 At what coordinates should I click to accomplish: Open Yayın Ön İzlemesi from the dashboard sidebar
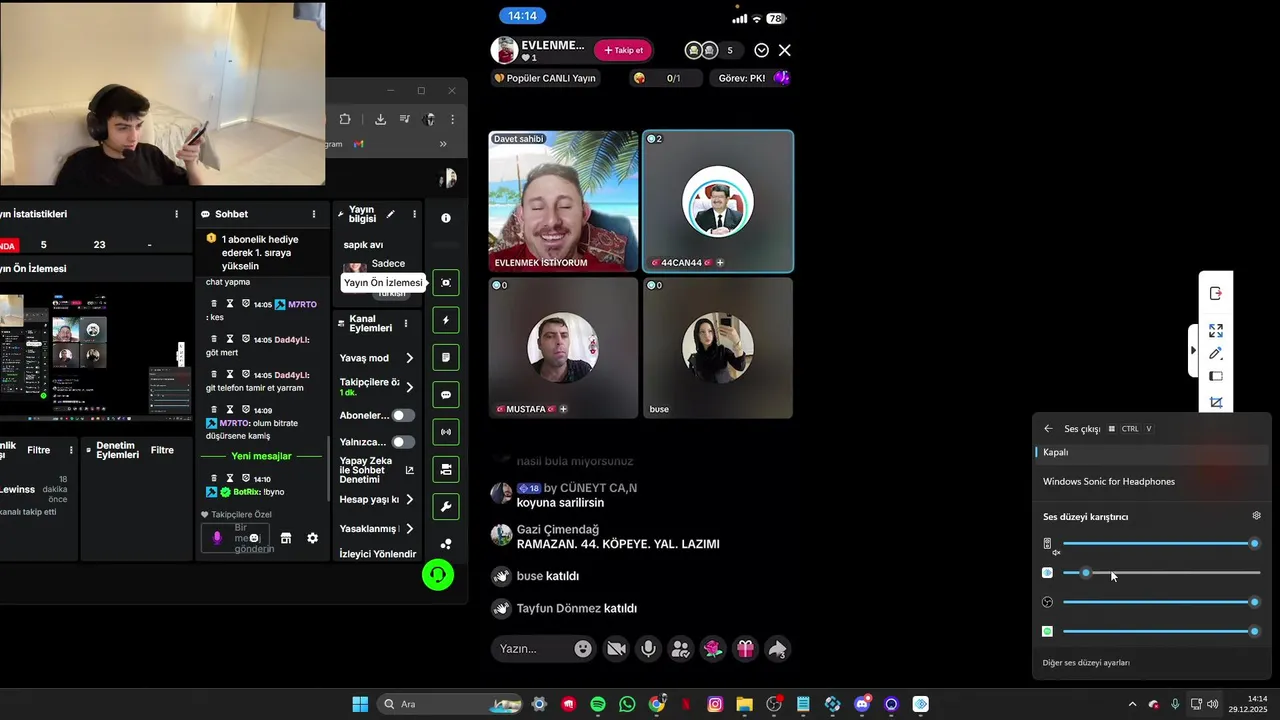[x=446, y=282]
